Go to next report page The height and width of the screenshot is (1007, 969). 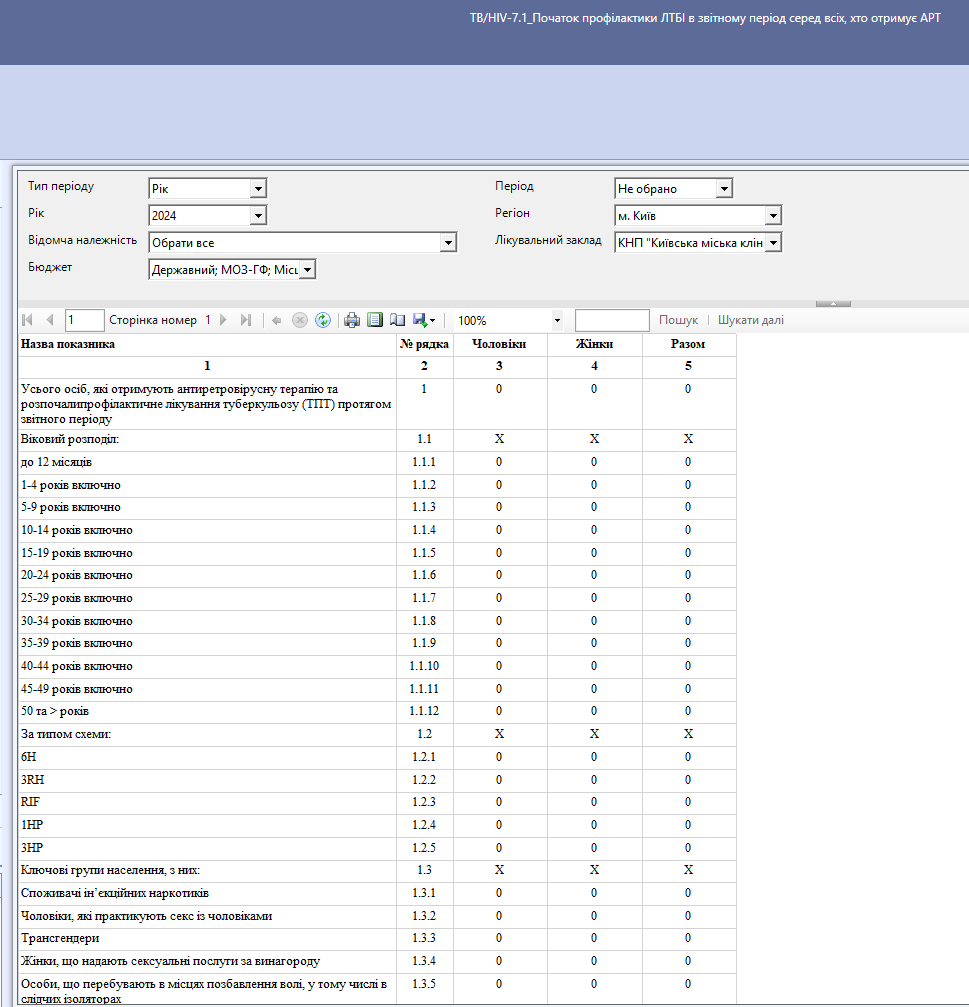click(223, 320)
